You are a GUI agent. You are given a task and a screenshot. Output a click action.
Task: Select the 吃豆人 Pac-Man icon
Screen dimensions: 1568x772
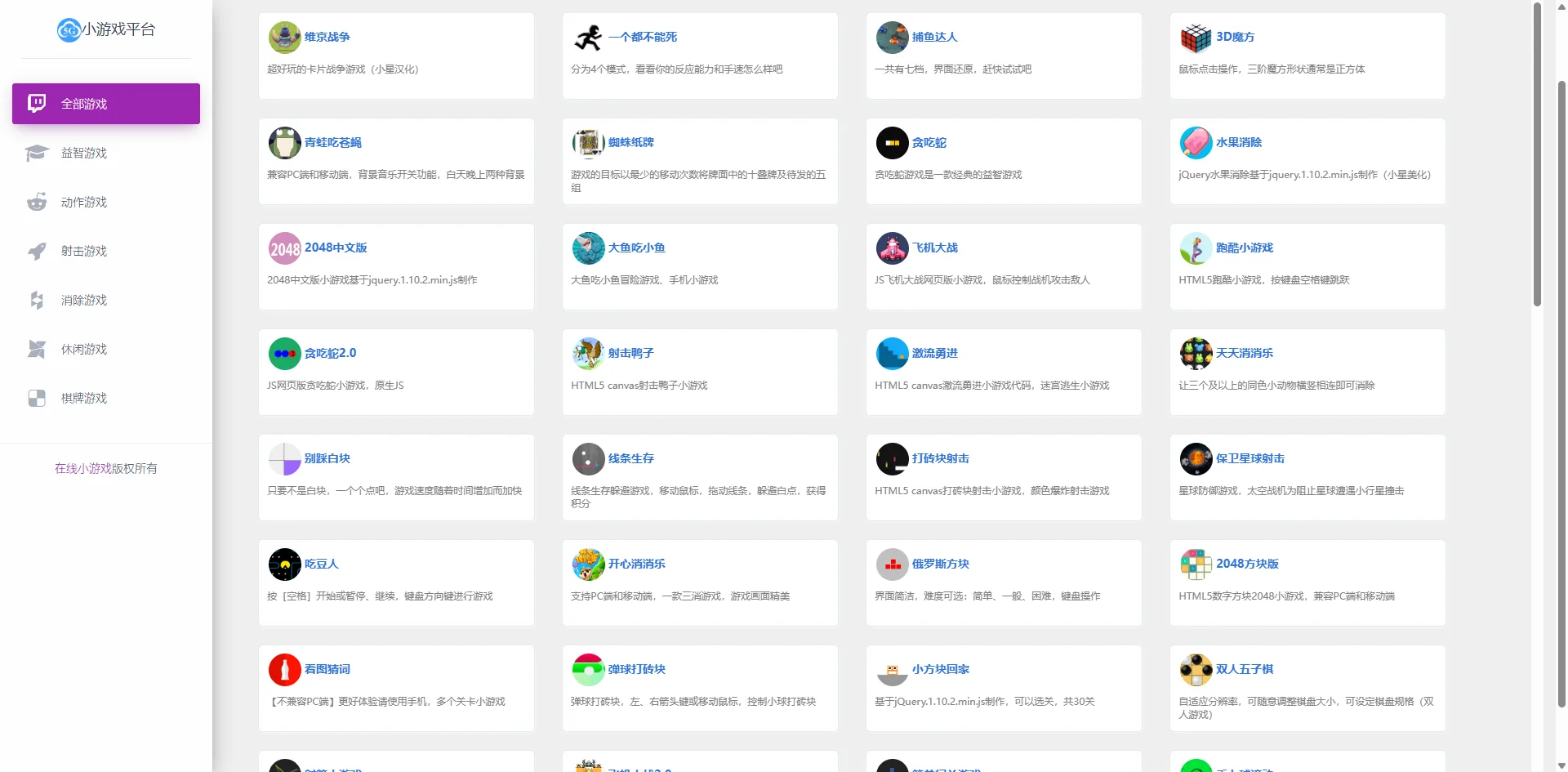(284, 564)
